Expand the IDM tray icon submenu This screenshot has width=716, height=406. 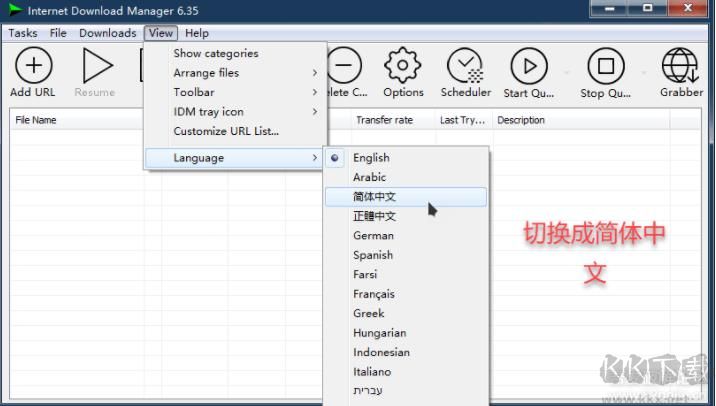coord(208,112)
